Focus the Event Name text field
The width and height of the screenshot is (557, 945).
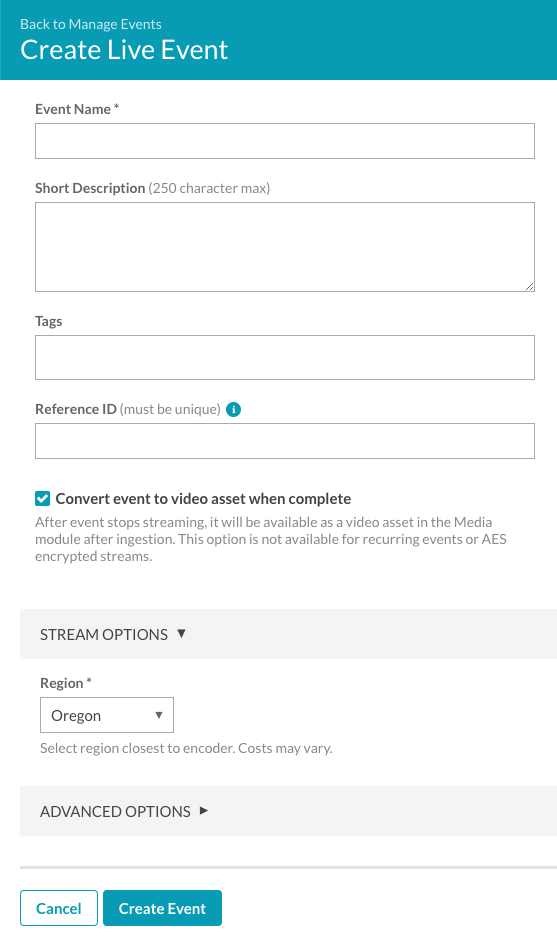pyautogui.click(x=285, y=141)
